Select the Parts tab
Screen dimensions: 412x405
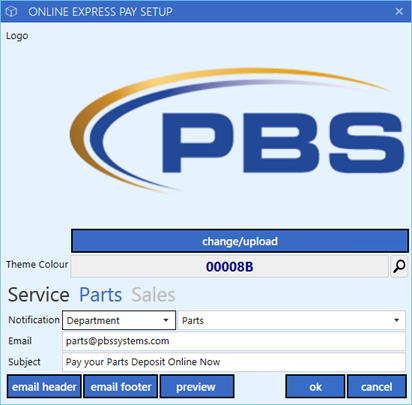point(101,295)
